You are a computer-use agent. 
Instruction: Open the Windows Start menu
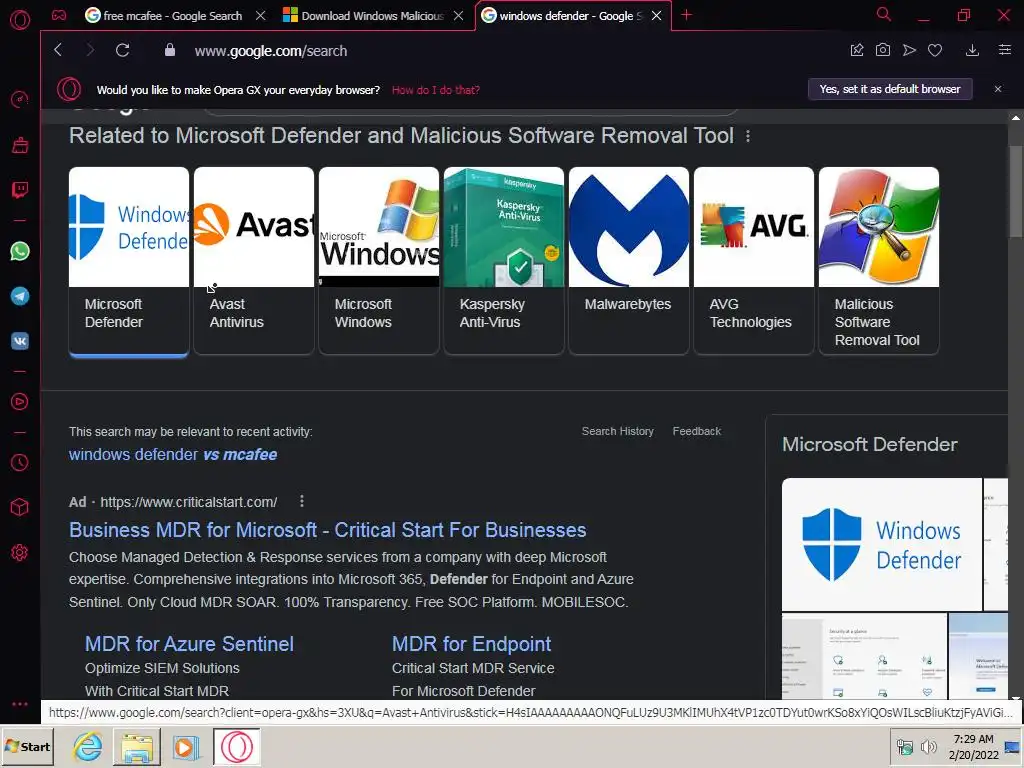click(x=27, y=746)
